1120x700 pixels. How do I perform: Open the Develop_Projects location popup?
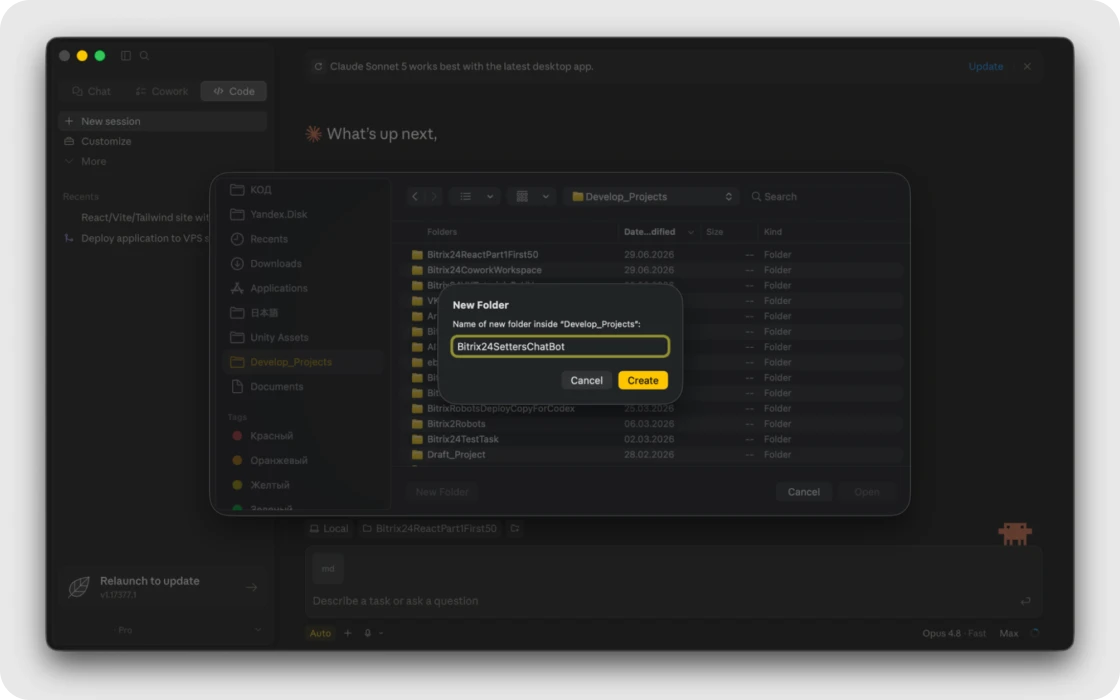[x=651, y=196]
